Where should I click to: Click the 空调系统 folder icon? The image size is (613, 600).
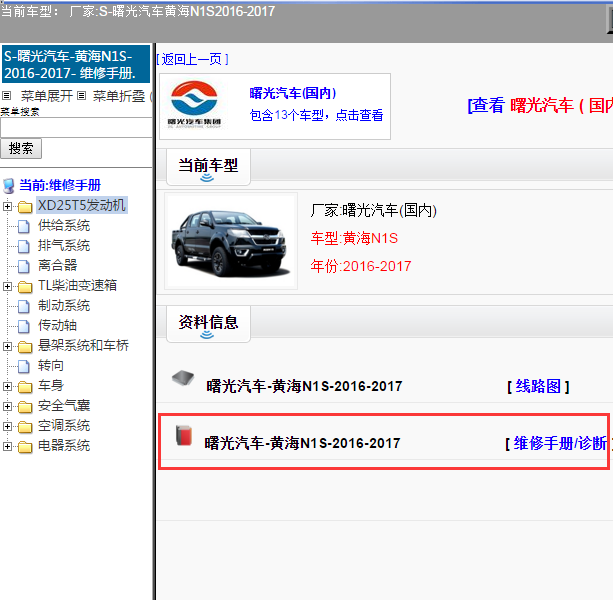(x=25, y=427)
